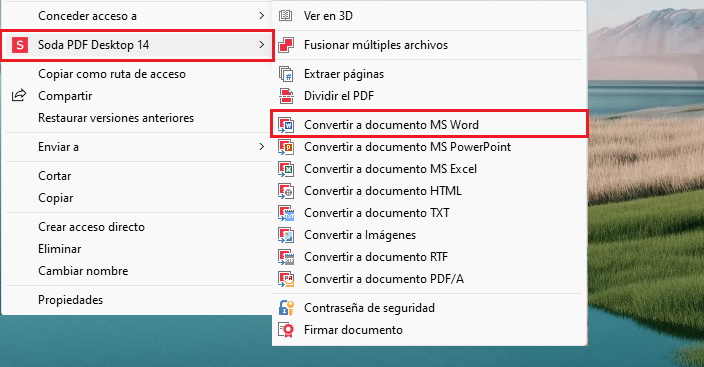
Task: Click the TXT conversion icon
Action: tap(286, 213)
